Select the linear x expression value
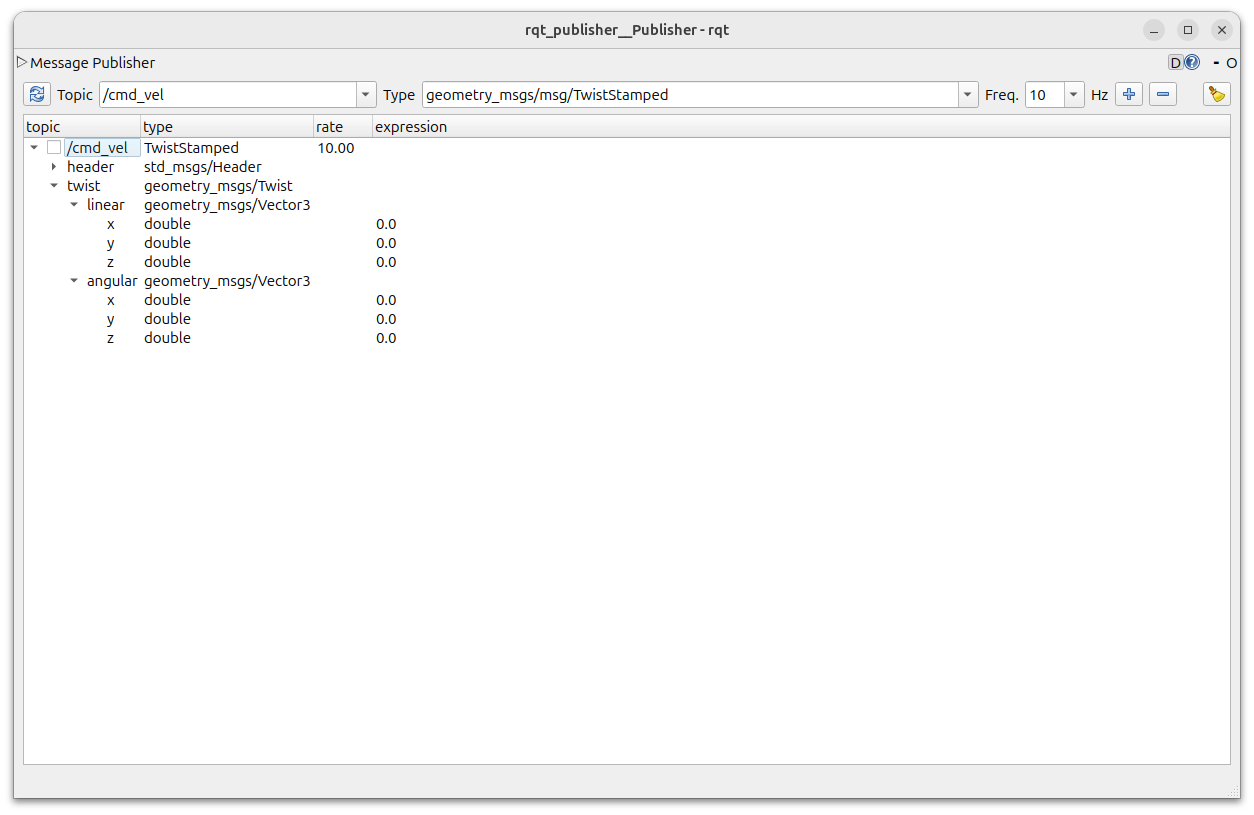Screen dimensions: 1254x815 (x=386, y=224)
